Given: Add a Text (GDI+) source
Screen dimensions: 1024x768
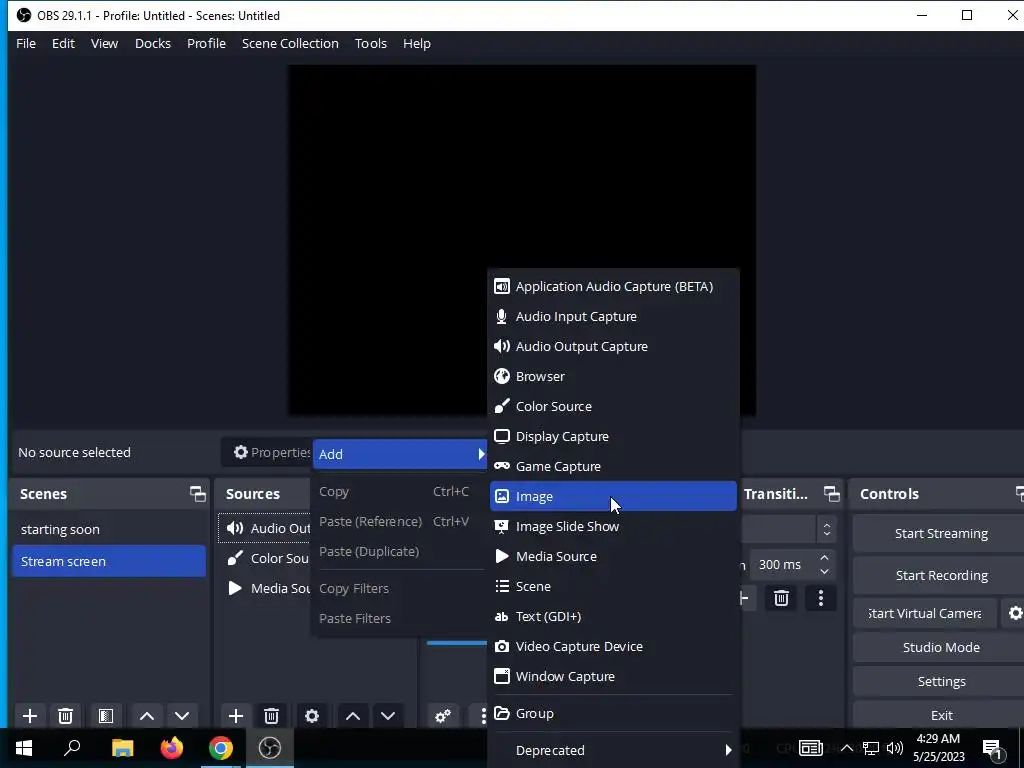Looking at the screenshot, I should pos(613,616).
